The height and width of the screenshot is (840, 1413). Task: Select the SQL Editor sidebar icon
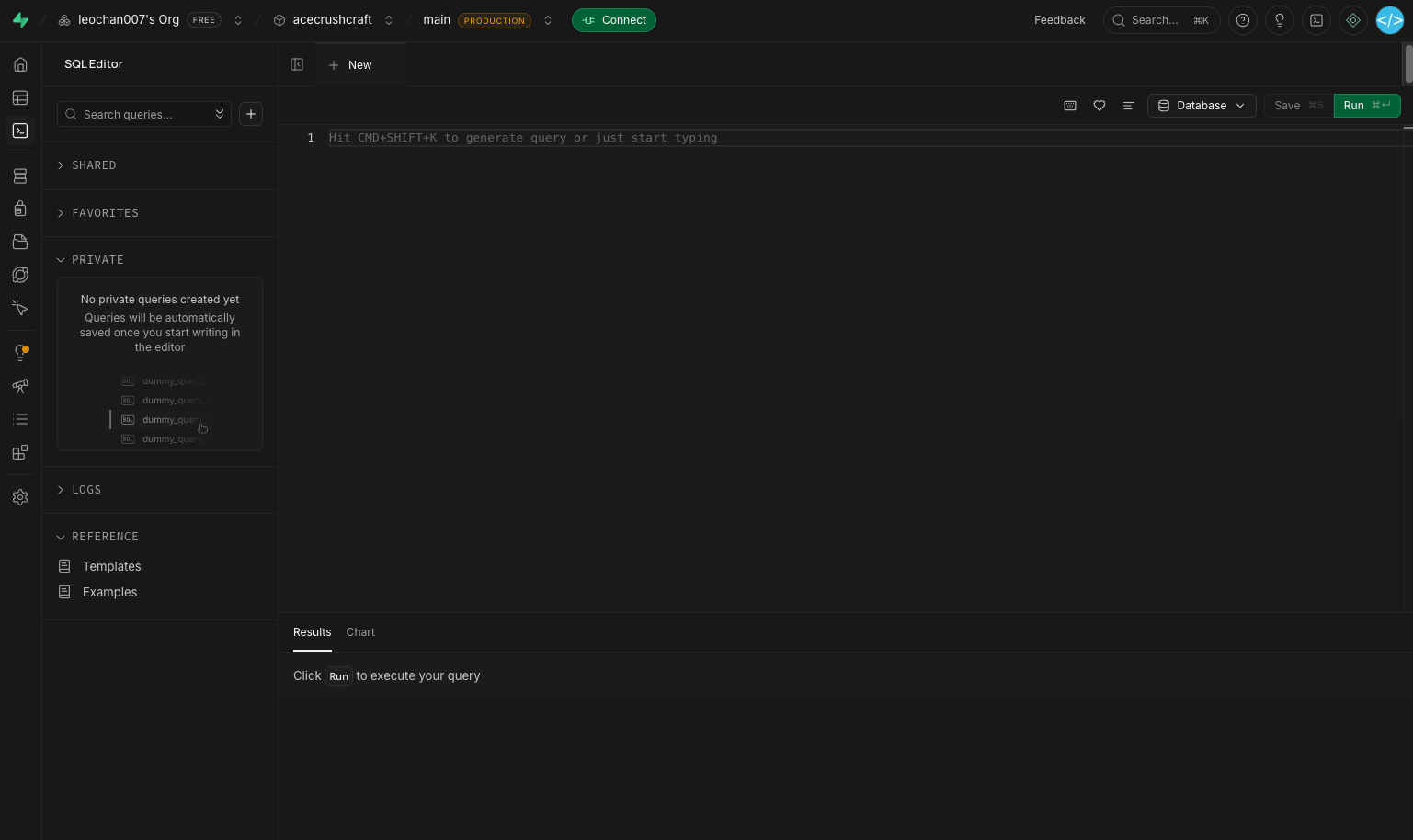click(20, 131)
